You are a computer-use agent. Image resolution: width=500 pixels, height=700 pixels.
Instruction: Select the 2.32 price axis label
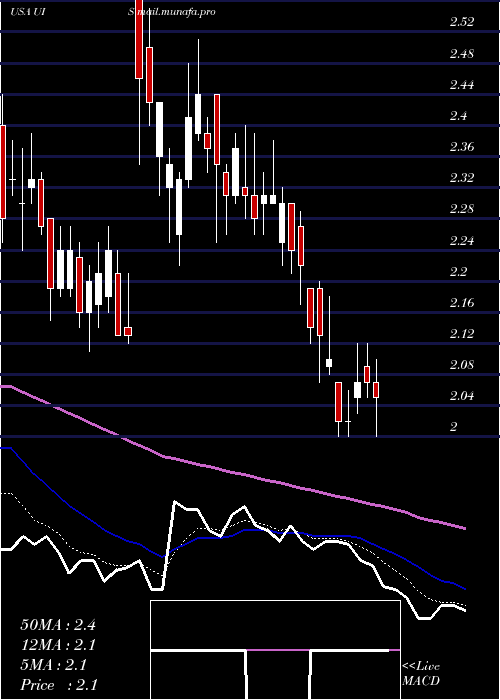pos(462,178)
